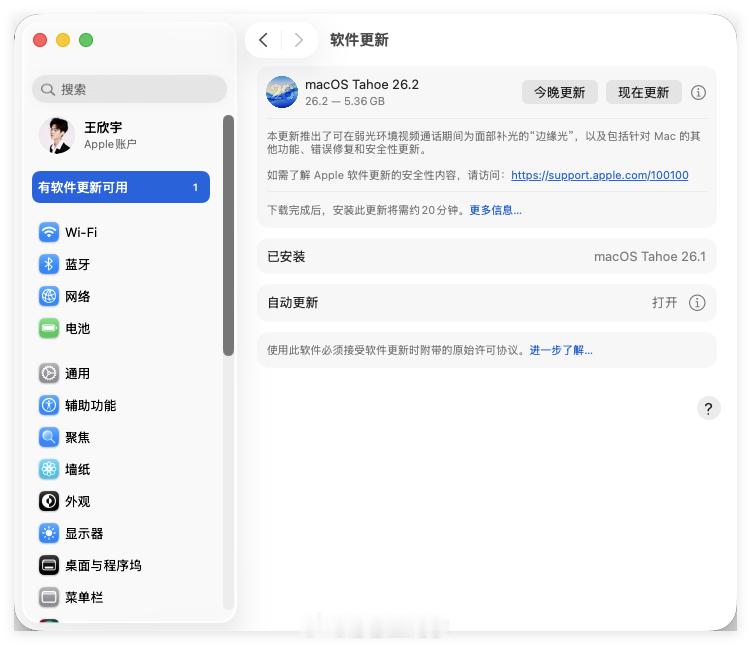Click info icon beside 现在更新
The height and width of the screenshot is (645, 751).
click(x=698, y=92)
